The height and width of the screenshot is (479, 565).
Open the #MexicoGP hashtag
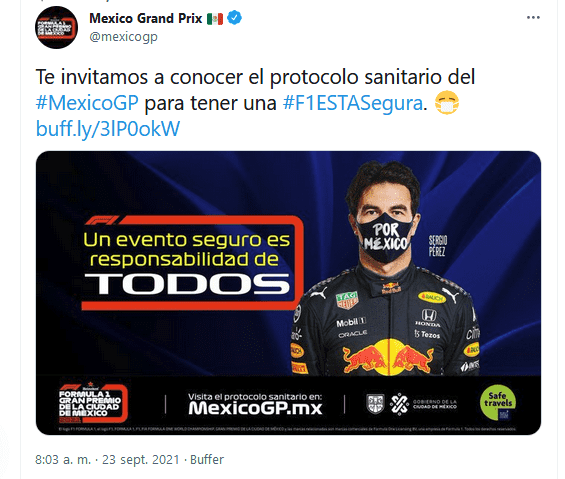point(87,103)
